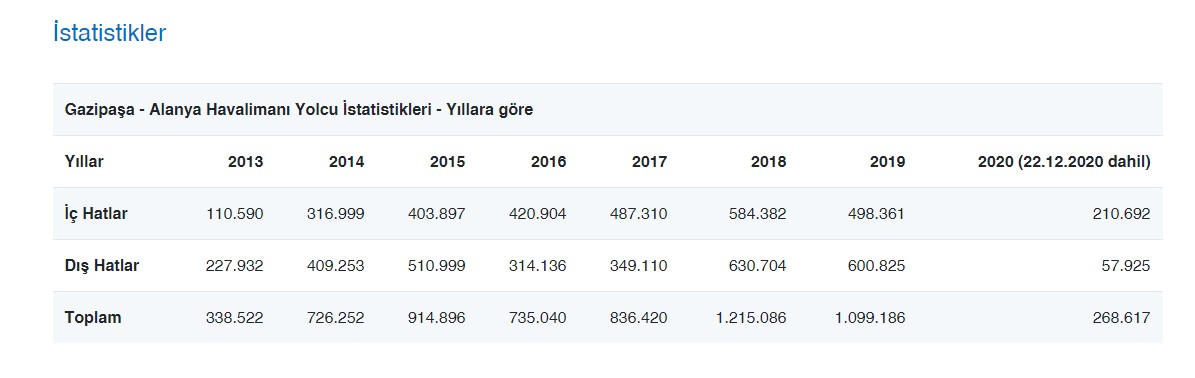Click the Yıllar column header

(84, 162)
